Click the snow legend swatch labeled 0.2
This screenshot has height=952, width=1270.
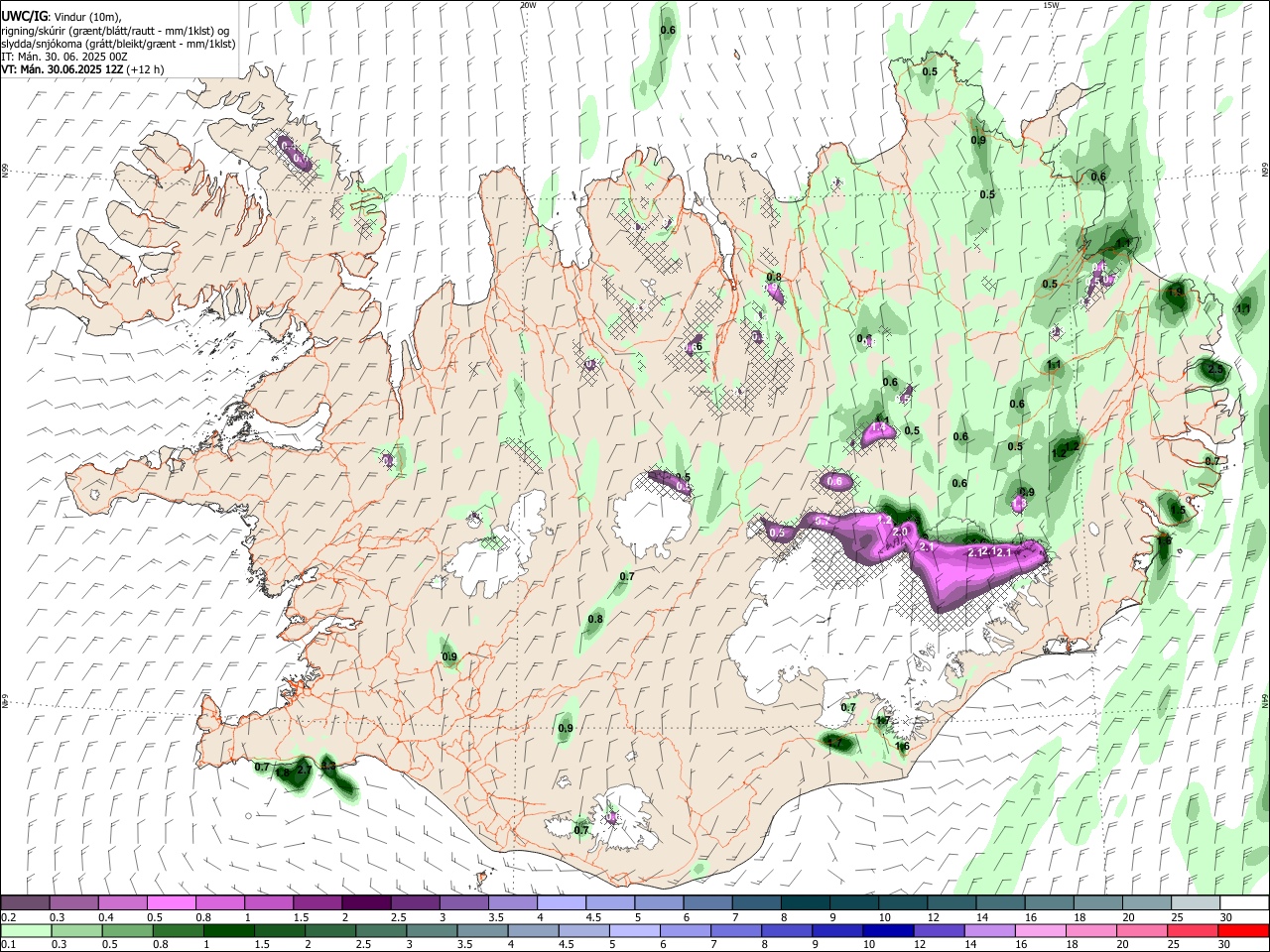25,903
